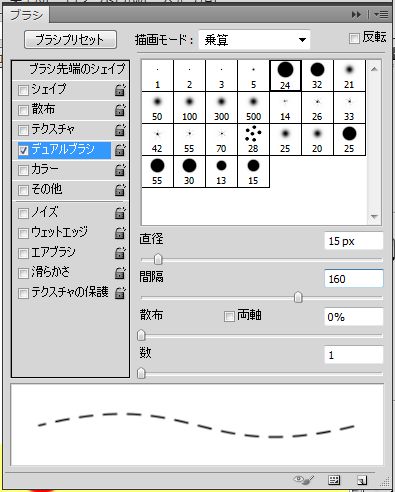Viewport: 395px width, 492px height.
Task: Select ブラシ panel tab
Action: click(x=26, y=15)
